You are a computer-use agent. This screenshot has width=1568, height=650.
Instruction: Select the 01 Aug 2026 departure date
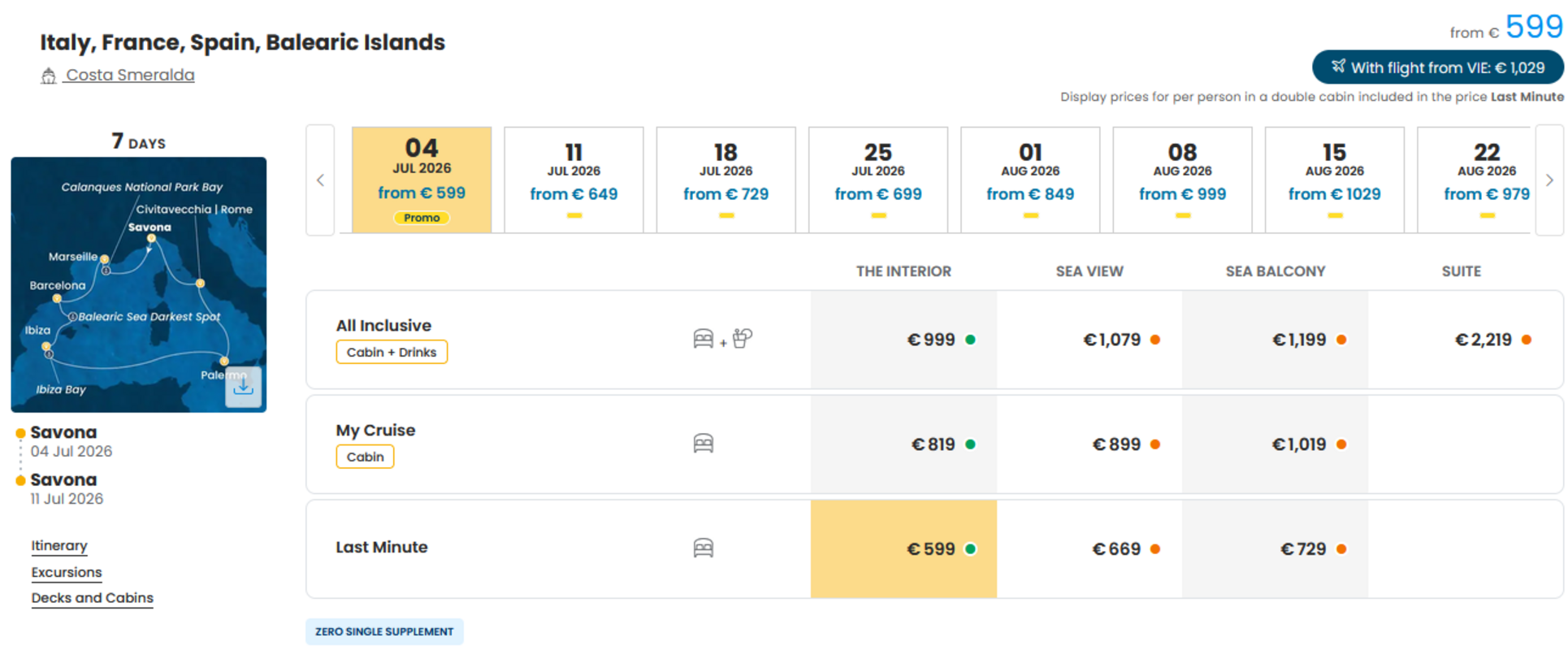pyautogui.click(x=1030, y=180)
